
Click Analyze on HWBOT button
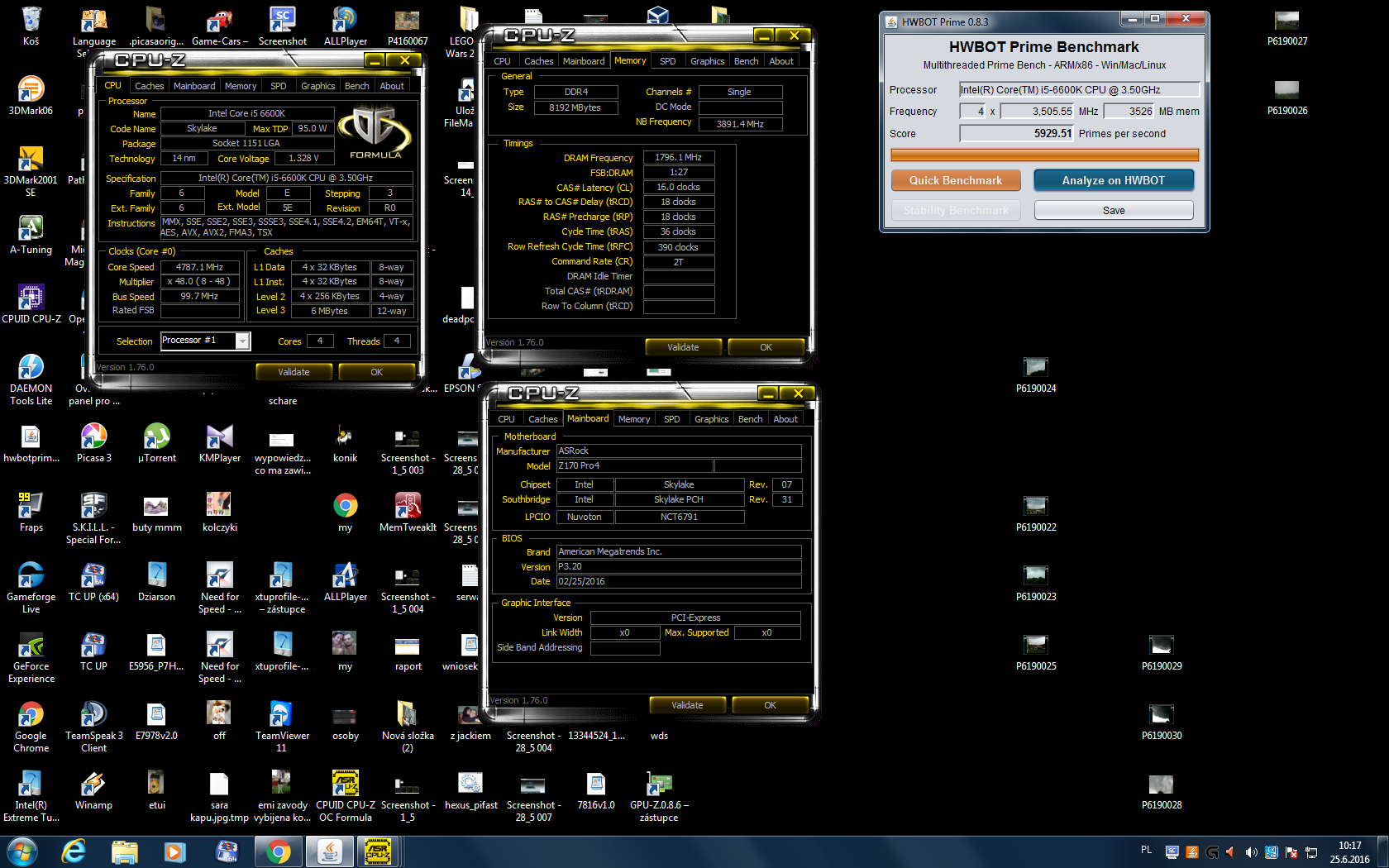[1114, 180]
